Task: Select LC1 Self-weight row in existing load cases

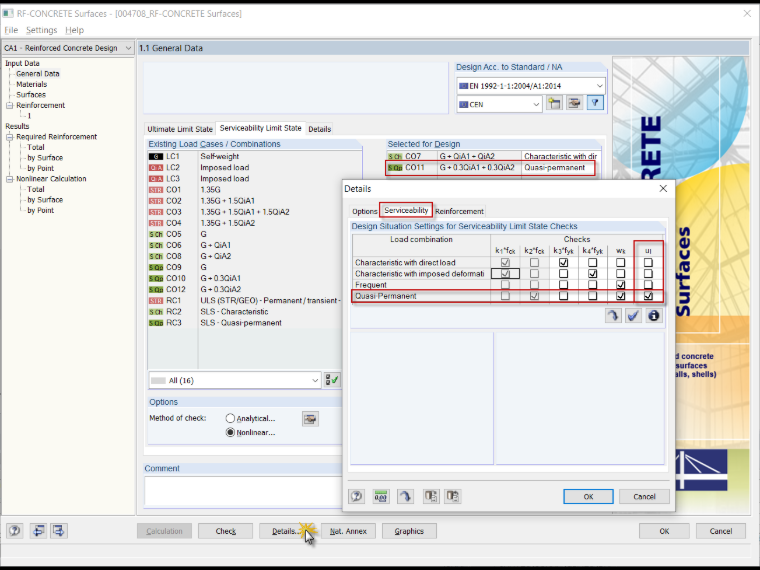Action: point(254,157)
